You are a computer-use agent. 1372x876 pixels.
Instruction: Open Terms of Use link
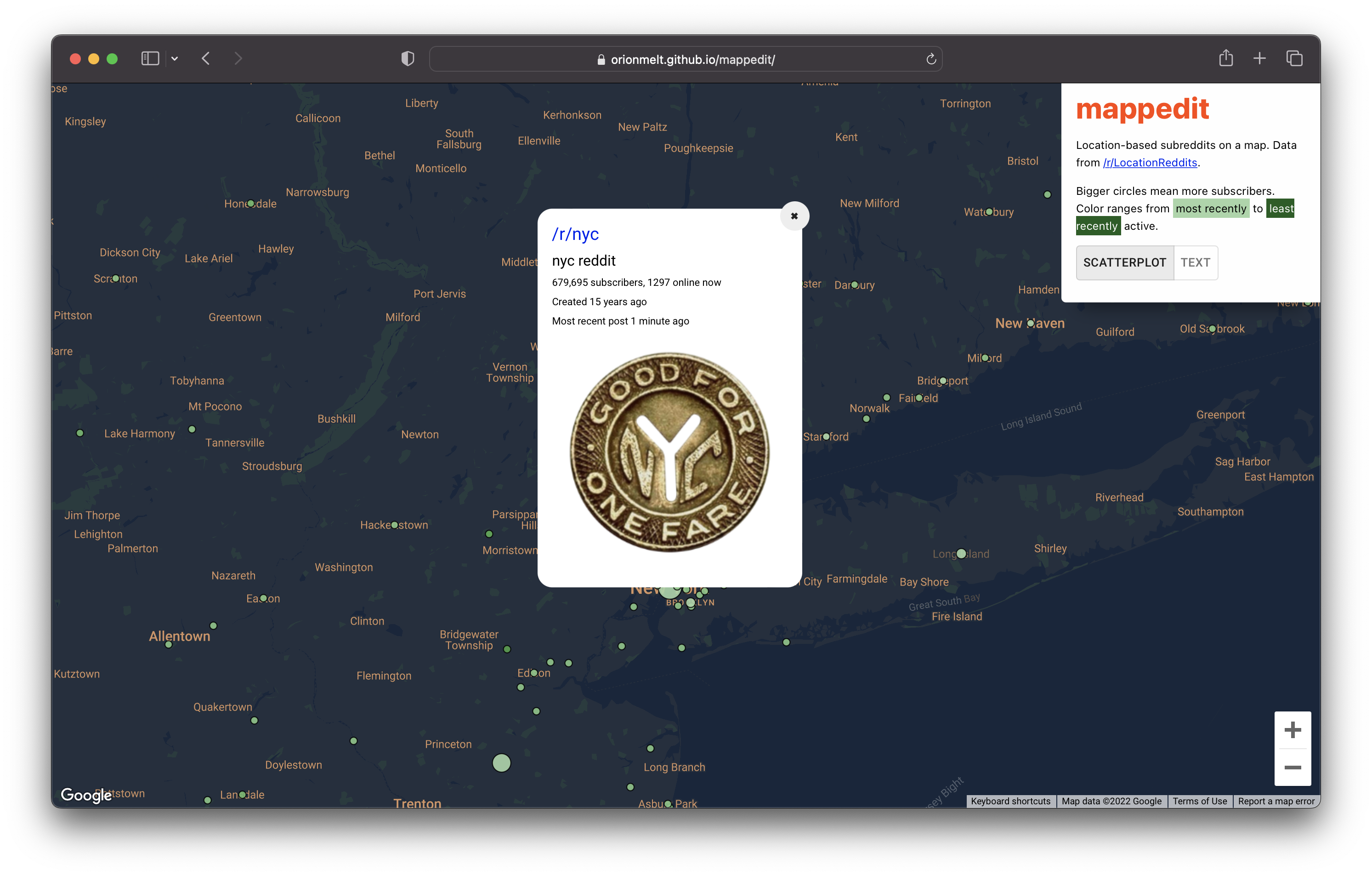coord(1199,801)
